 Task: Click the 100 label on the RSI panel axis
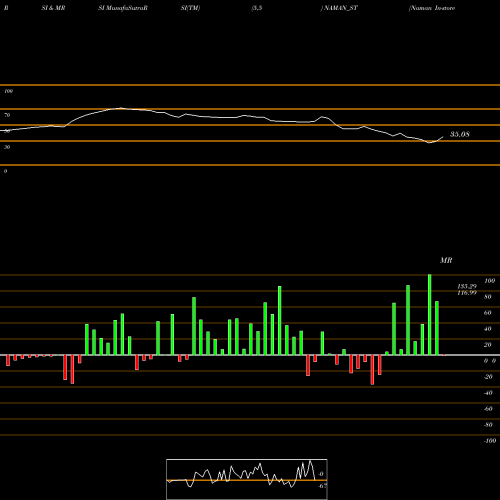pyautogui.click(x=8, y=91)
